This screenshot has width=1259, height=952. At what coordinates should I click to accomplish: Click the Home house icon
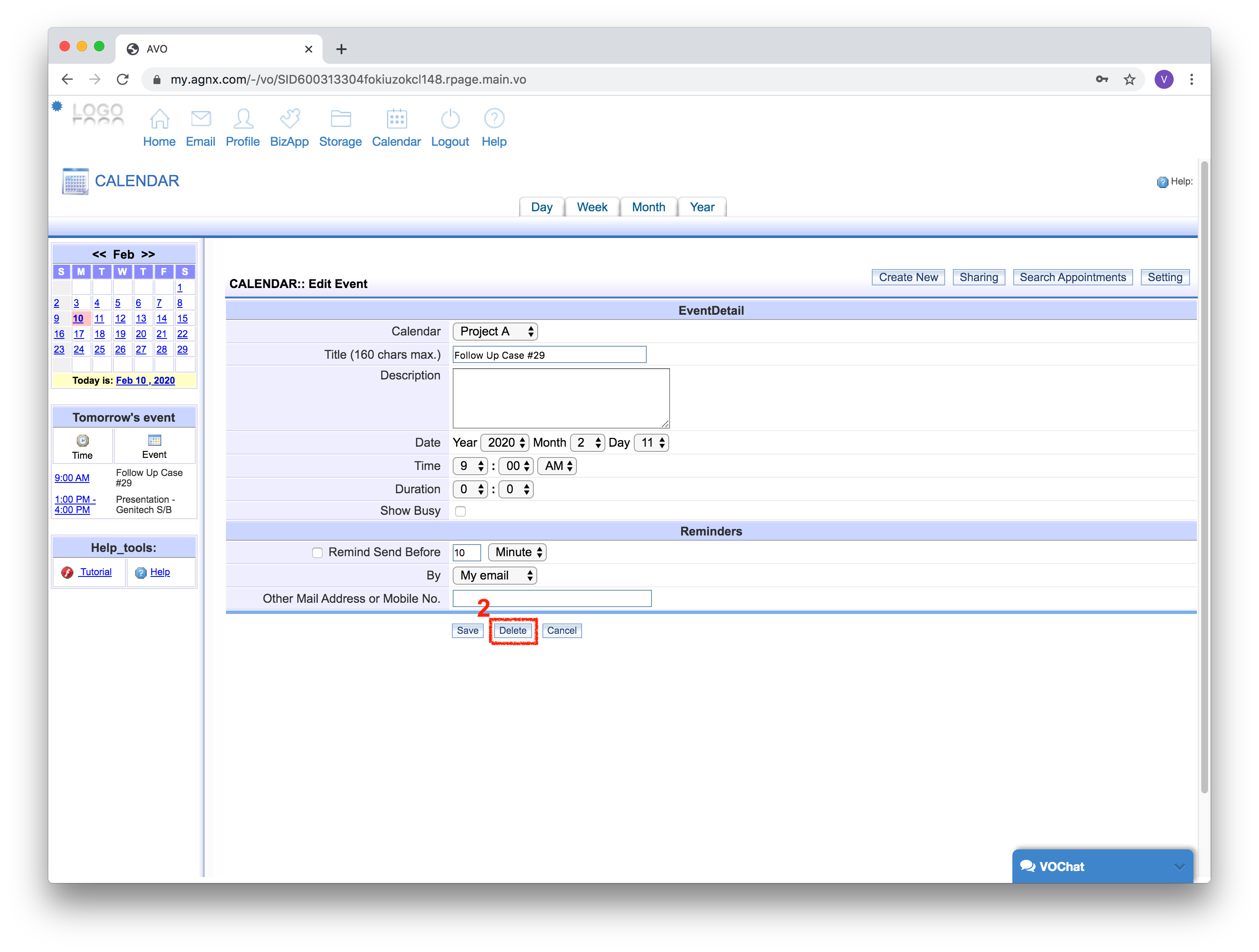pyautogui.click(x=160, y=119)
